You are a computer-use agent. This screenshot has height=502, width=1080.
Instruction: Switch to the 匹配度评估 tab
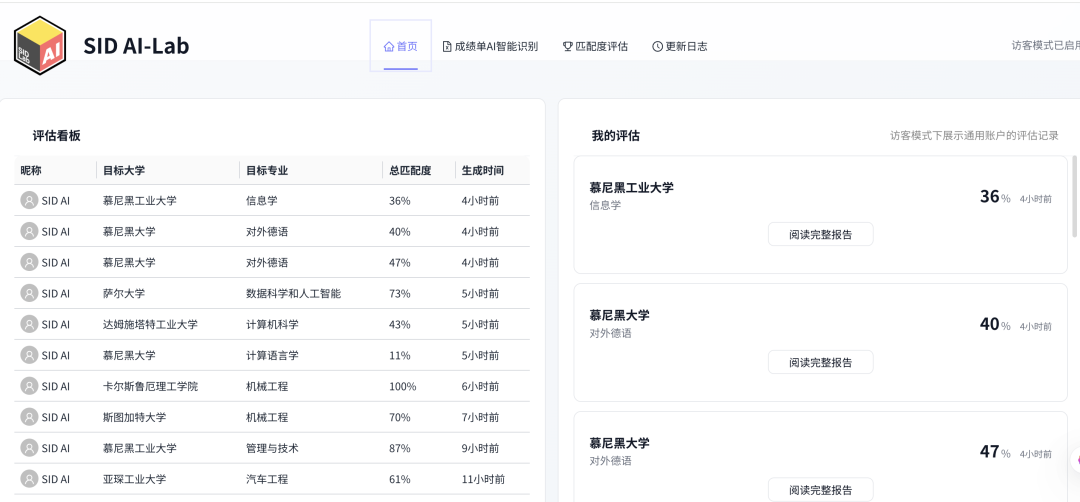[595, 47]
